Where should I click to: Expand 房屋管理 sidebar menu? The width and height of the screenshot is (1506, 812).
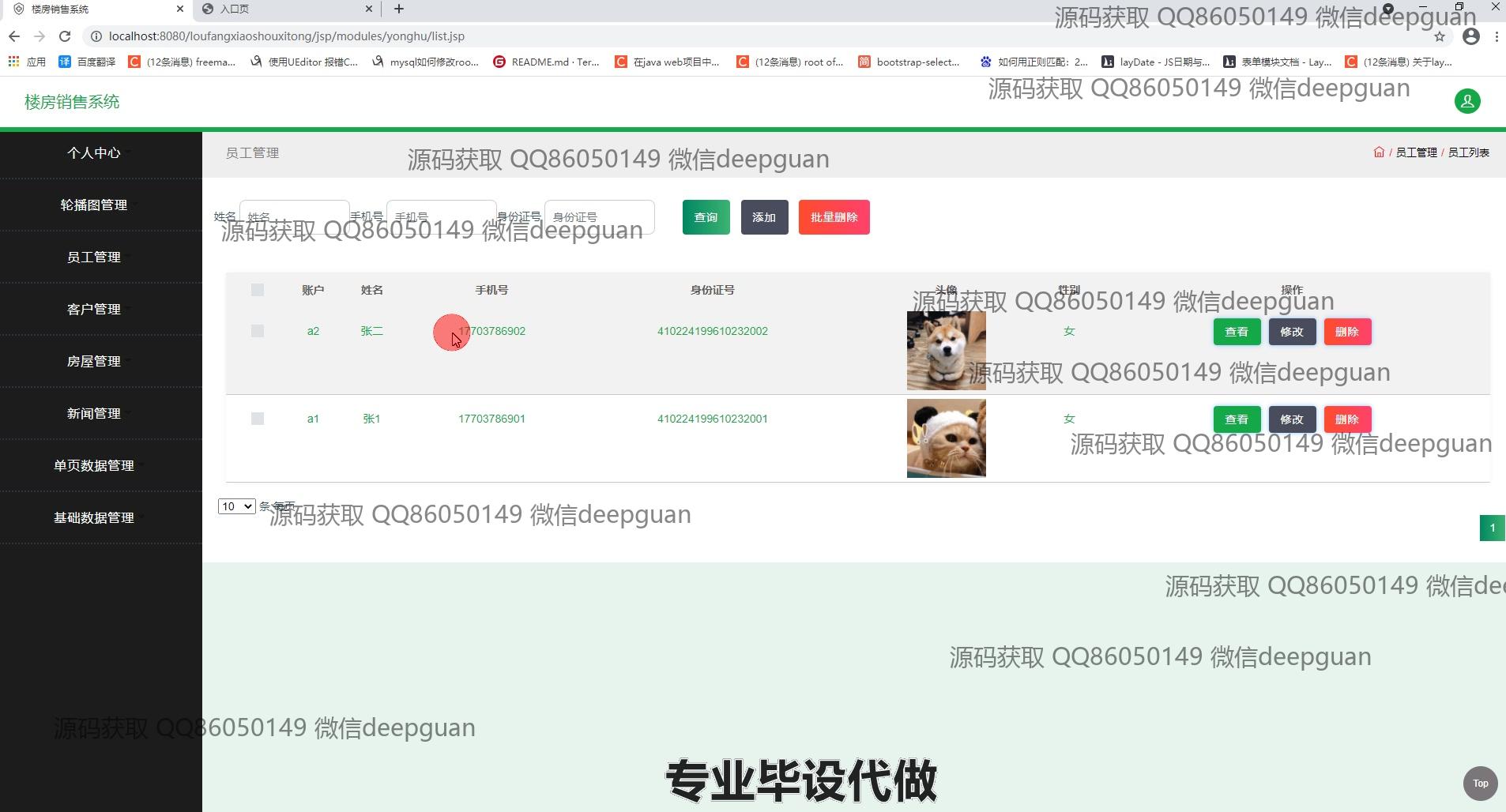tap(94, 361)
